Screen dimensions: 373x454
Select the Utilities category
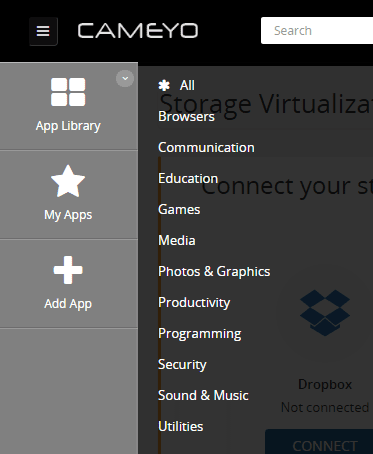tap(181, 426)
